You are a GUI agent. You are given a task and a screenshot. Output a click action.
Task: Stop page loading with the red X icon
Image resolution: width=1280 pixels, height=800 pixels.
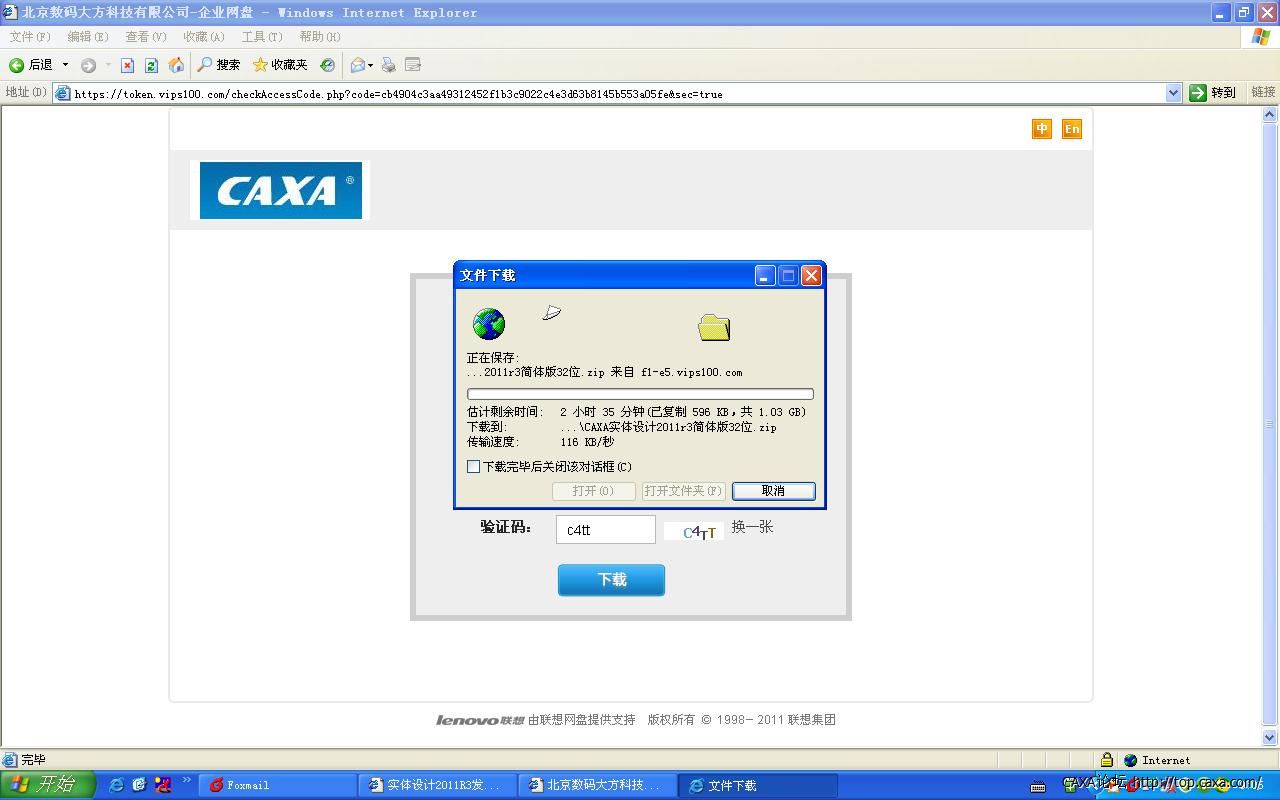tap(127, 65)
